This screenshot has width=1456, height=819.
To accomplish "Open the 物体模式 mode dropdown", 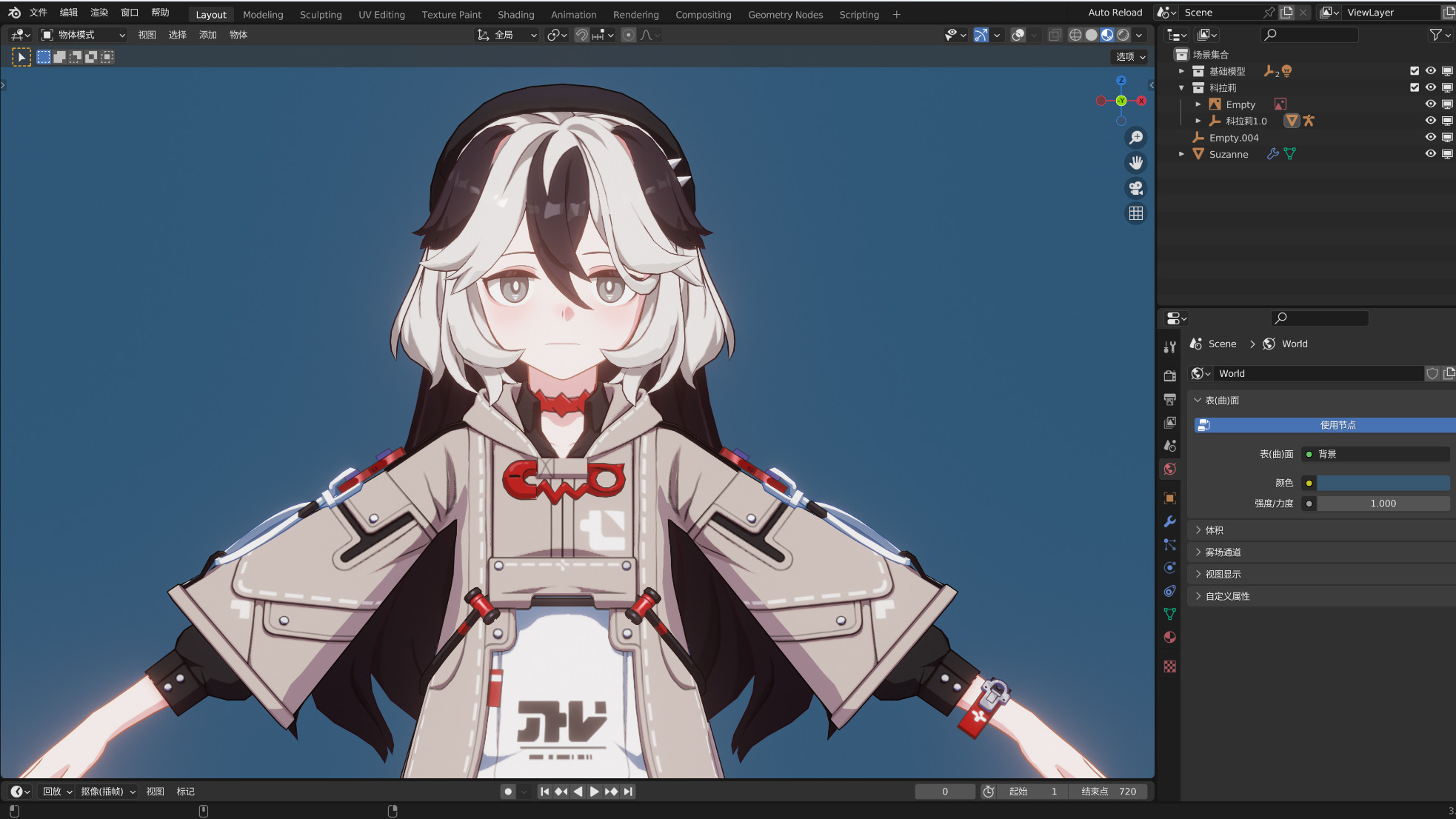I will [84, 35].
